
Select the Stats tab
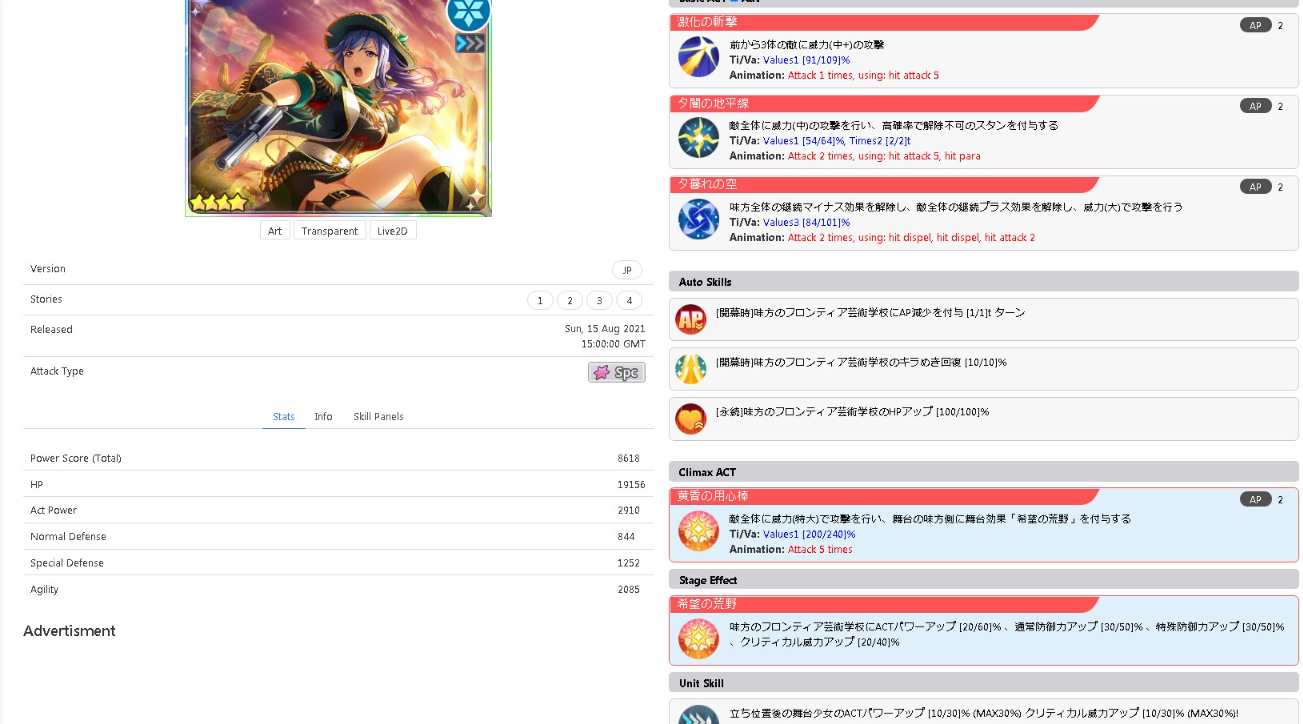284,416
